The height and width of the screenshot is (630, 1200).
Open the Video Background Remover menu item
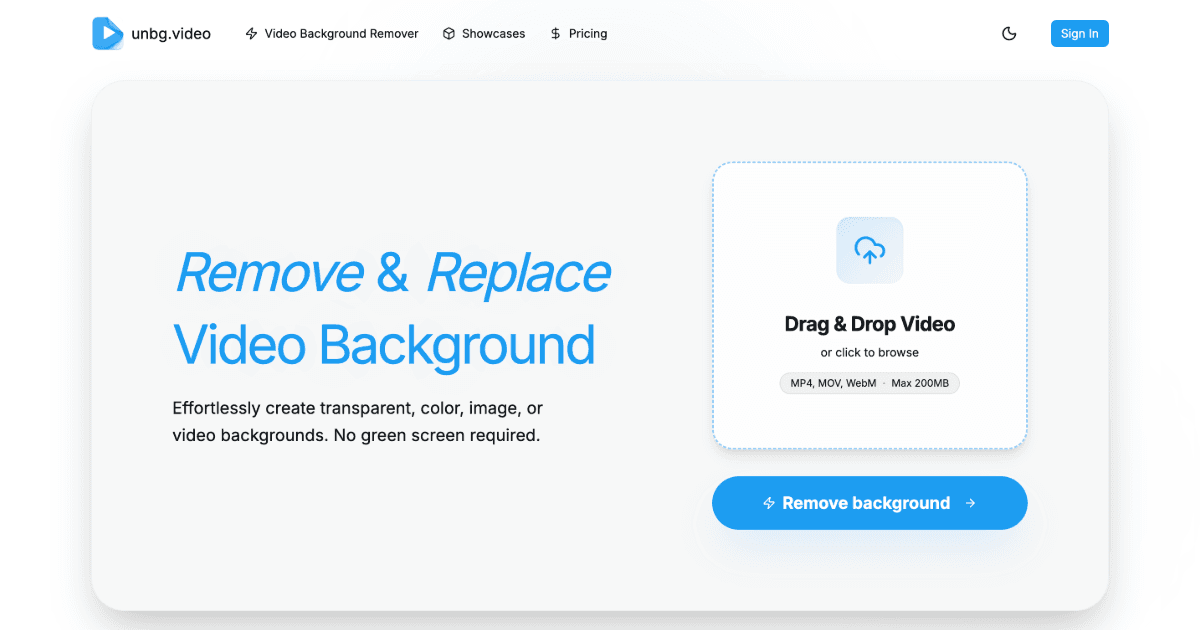(331, 34)
